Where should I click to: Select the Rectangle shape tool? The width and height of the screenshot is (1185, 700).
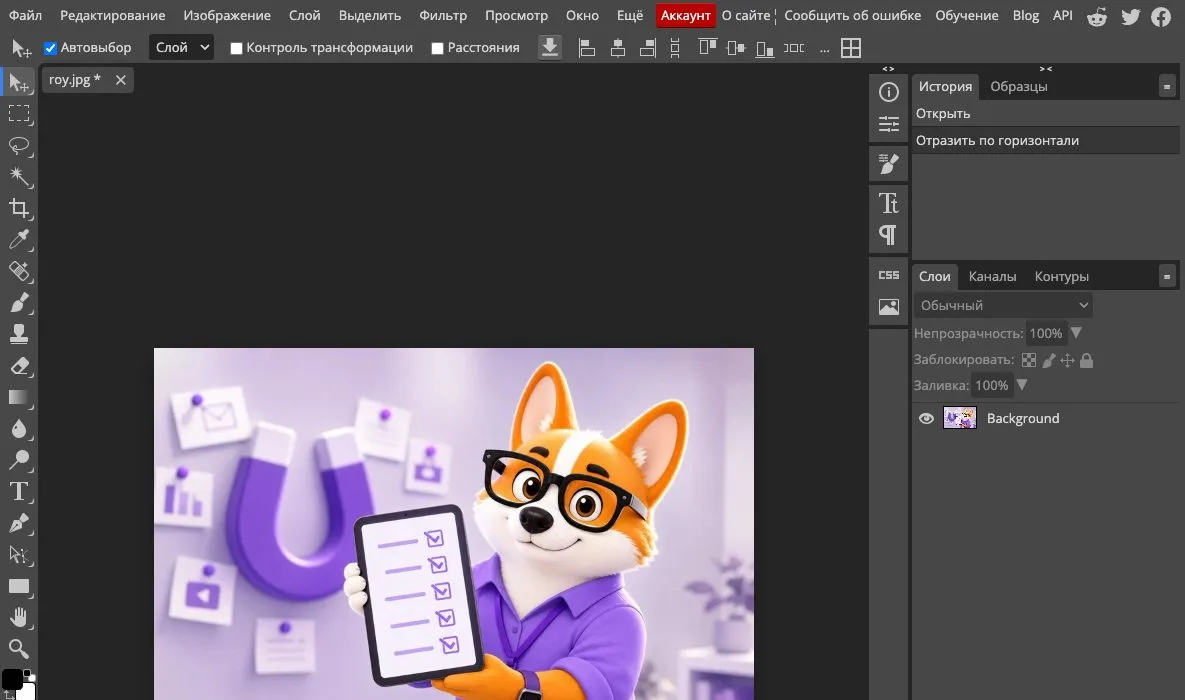[19, 587]
